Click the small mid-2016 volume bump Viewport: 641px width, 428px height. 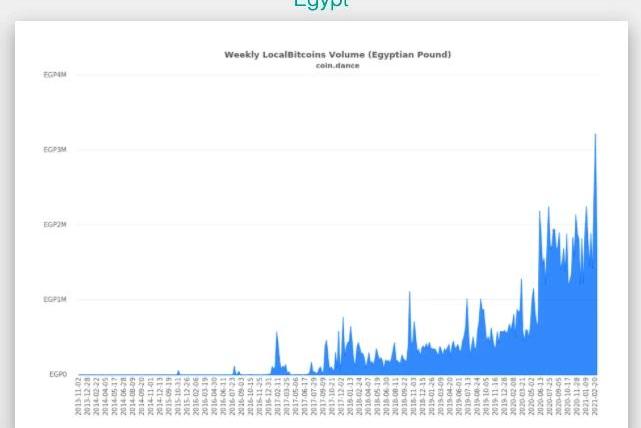point(235,369)
